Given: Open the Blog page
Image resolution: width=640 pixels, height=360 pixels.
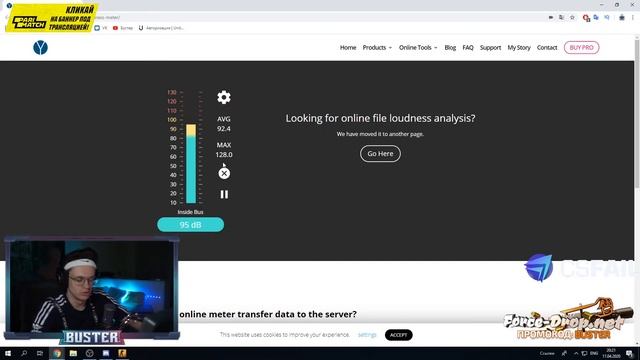Looking at the screenshot, I should pos(450,48).
